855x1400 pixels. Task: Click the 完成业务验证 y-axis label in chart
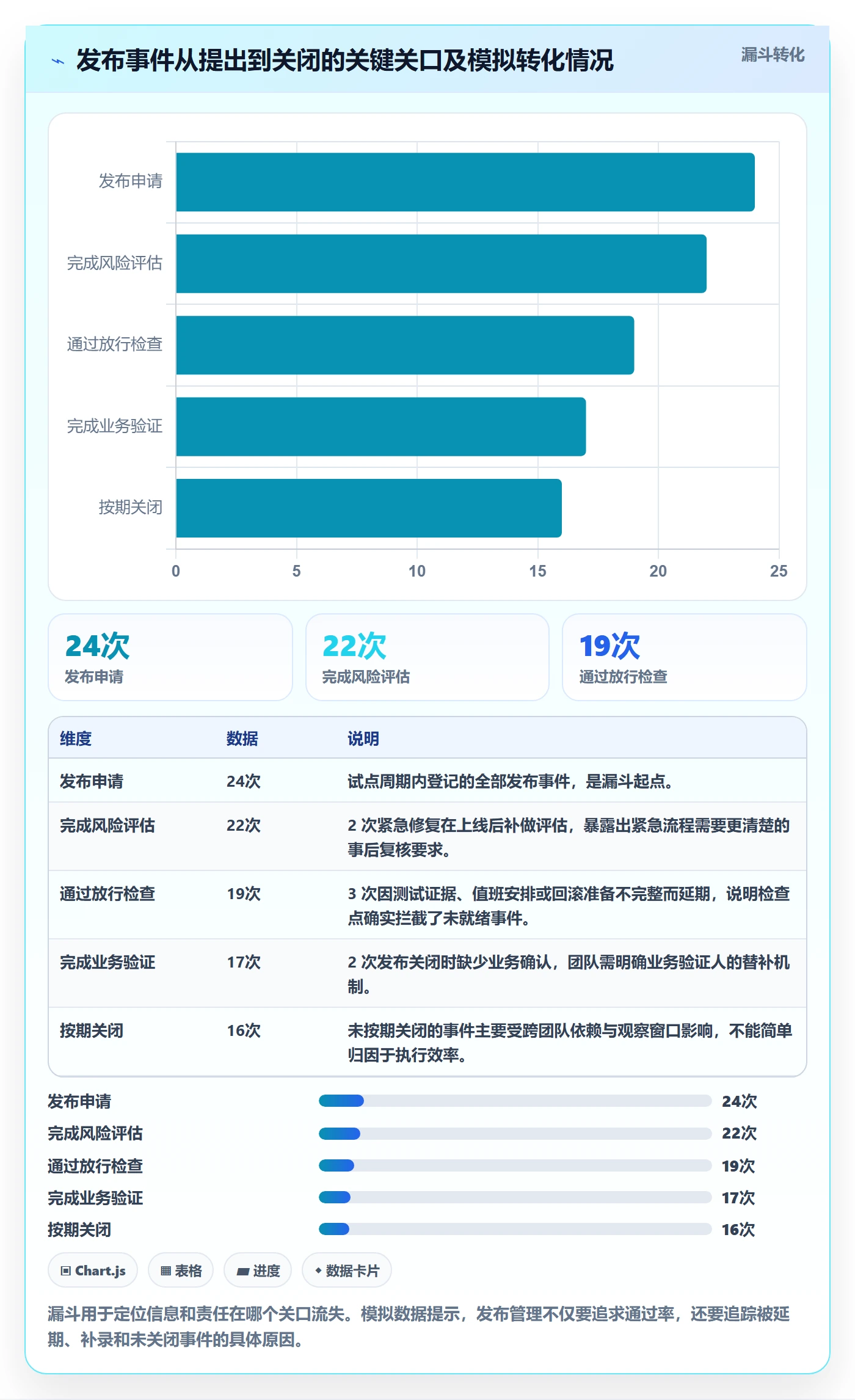point(115,426)
